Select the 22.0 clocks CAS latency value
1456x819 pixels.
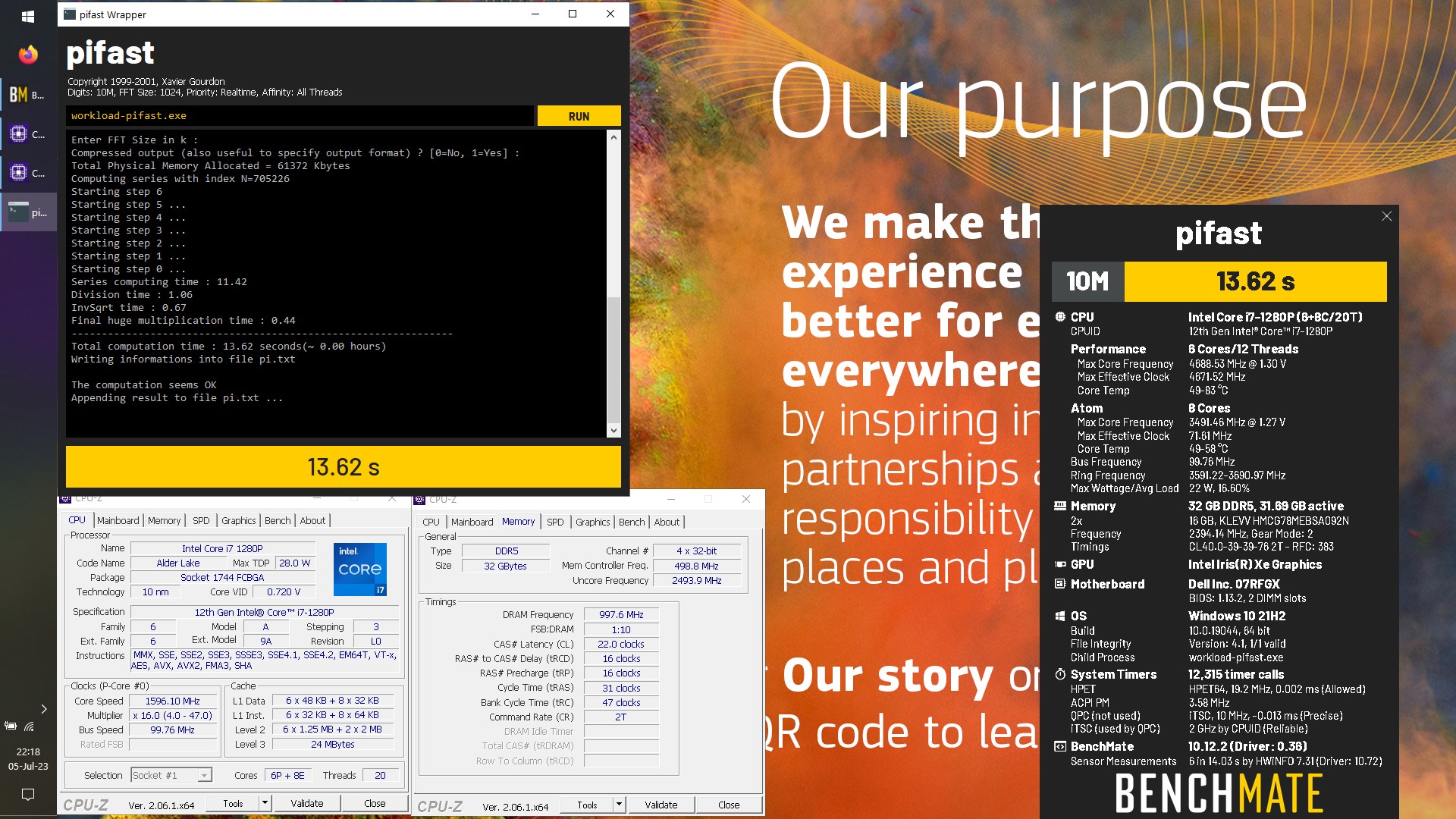[621, 644]
